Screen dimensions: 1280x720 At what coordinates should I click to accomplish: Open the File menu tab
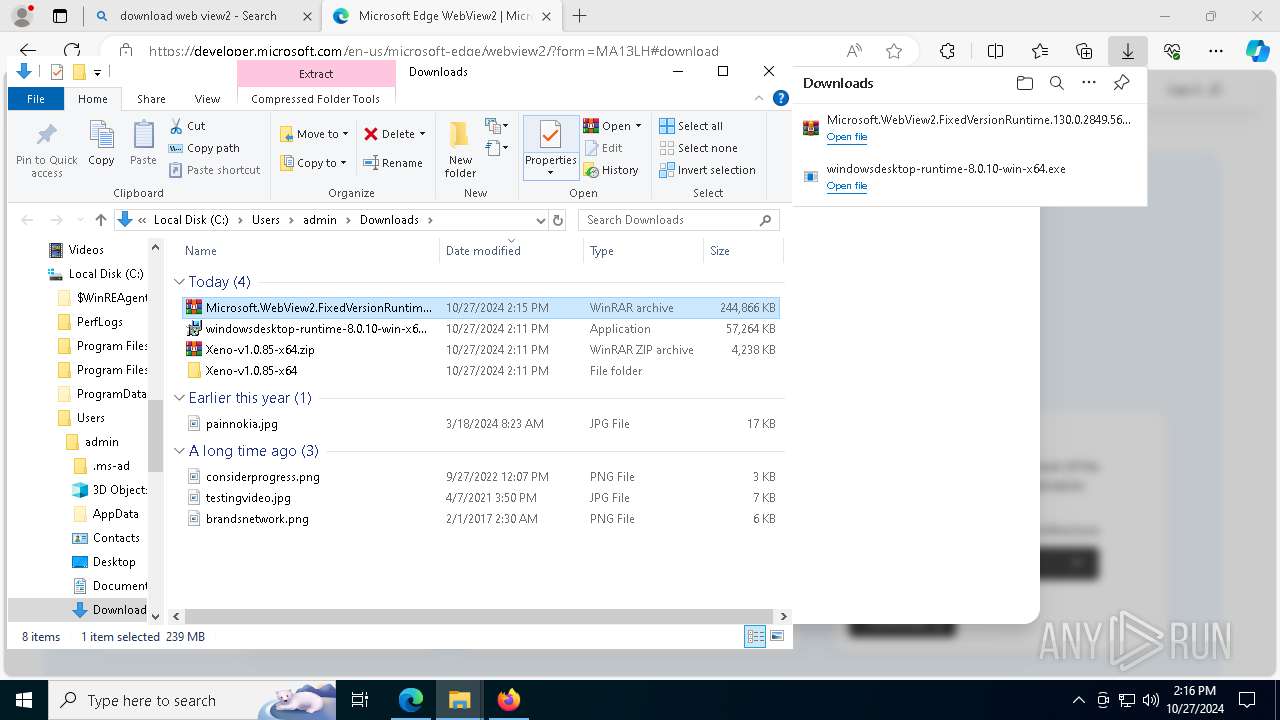pos(36,99)
